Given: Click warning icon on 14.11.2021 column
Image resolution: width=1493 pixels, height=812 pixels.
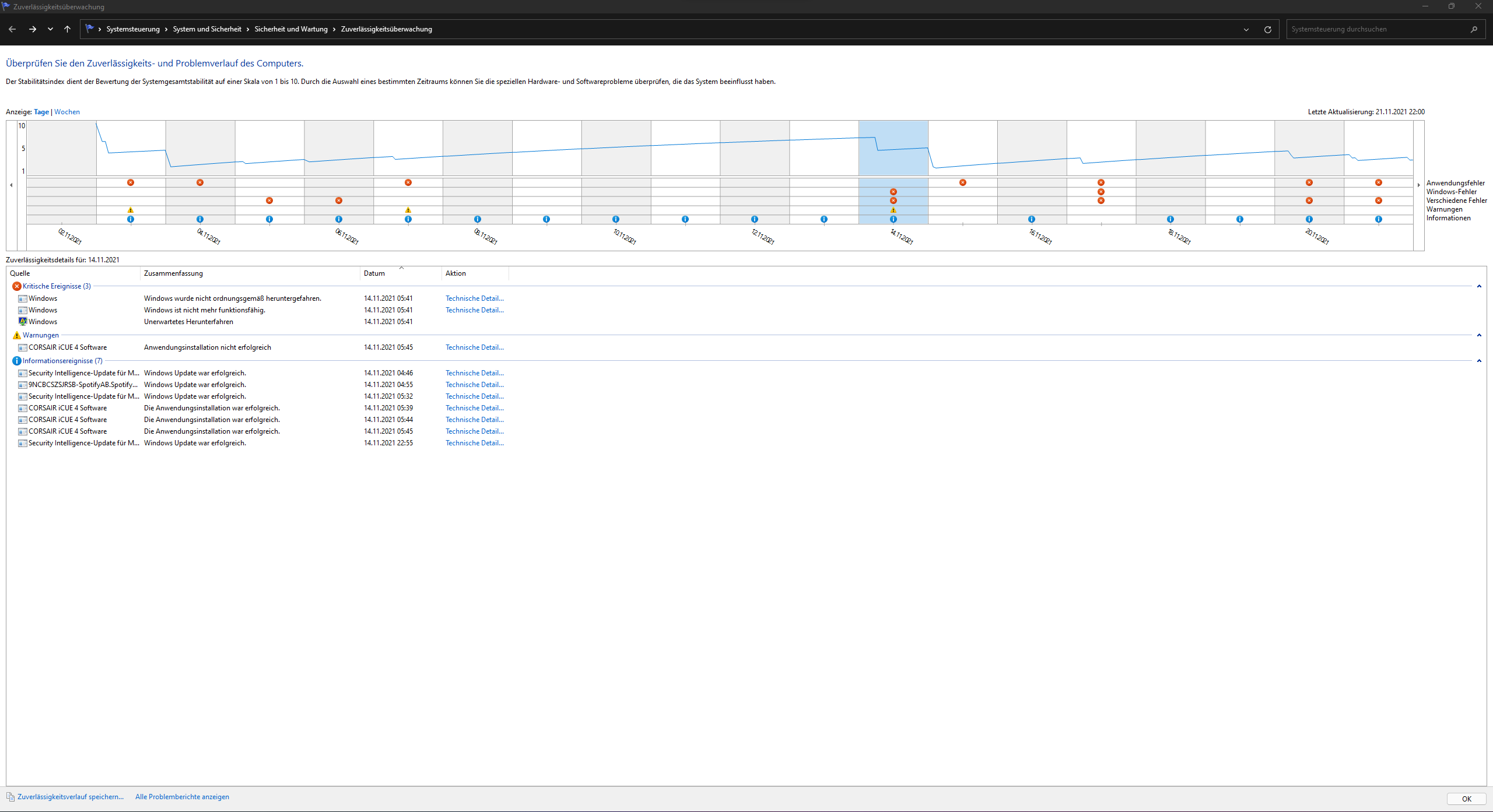Looking at the screenshot, I should point(893,210).
